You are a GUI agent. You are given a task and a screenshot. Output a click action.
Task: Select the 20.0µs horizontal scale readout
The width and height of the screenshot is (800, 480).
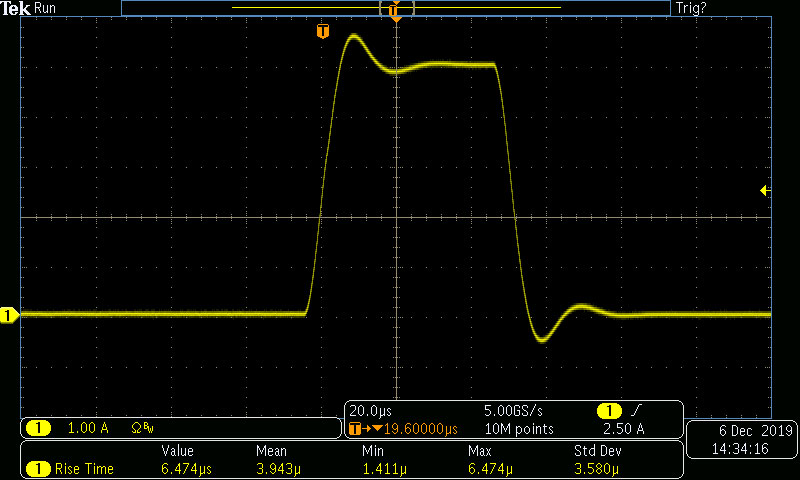(x=372, y=411)
